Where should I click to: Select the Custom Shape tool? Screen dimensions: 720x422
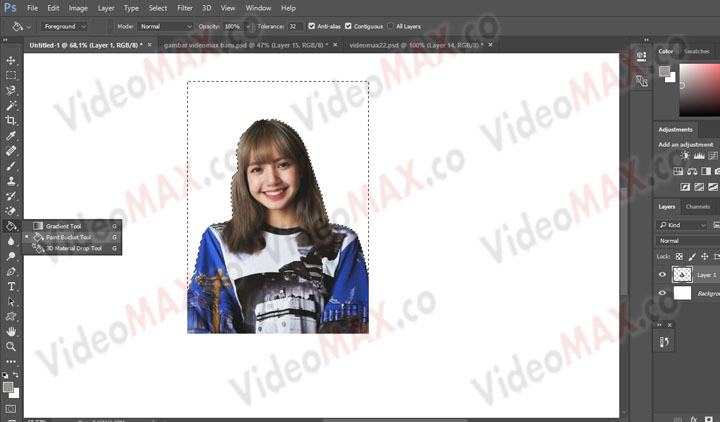point(11,316)
